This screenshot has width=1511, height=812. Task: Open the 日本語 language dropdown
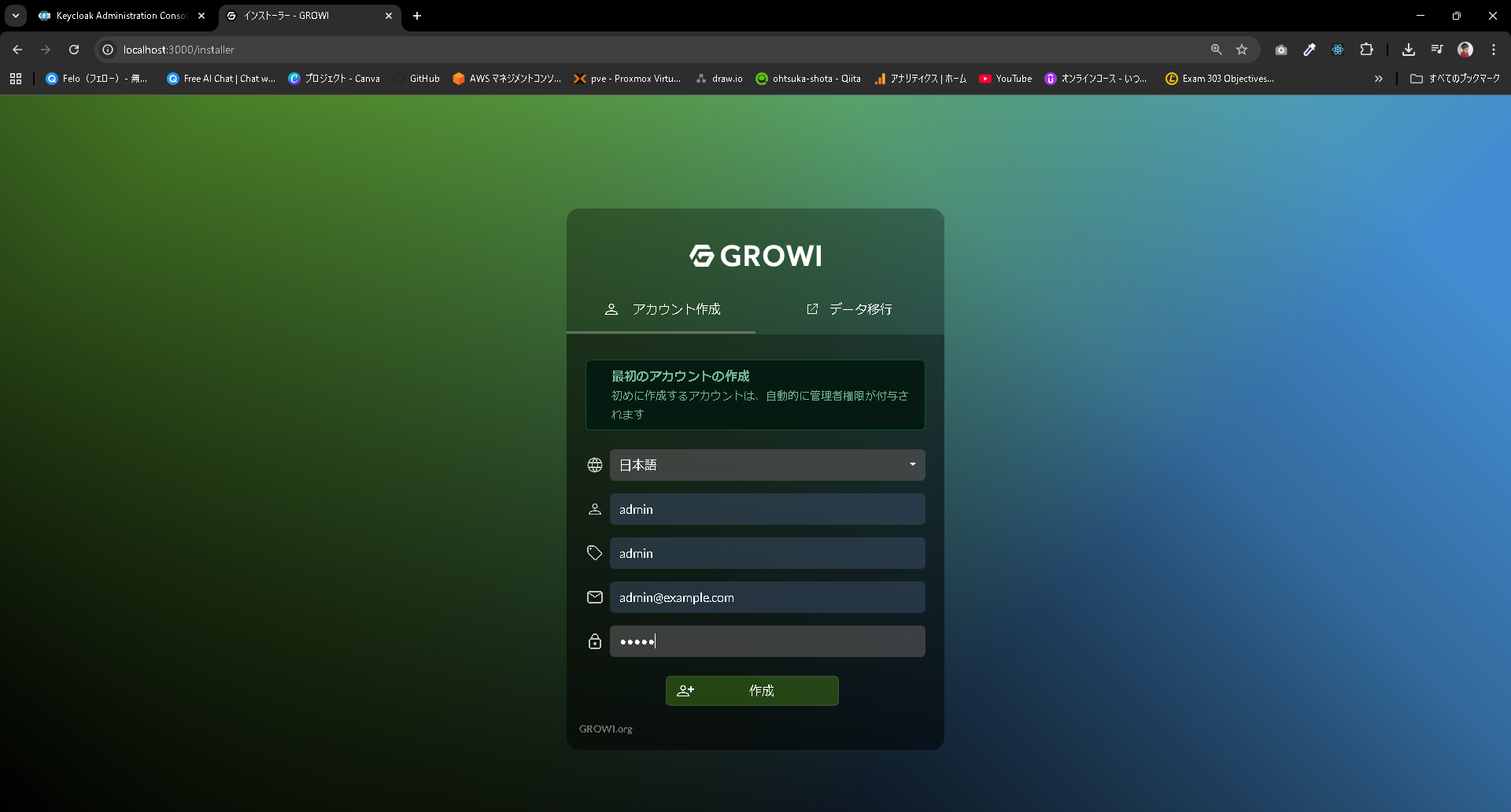(x=767, y=465)
